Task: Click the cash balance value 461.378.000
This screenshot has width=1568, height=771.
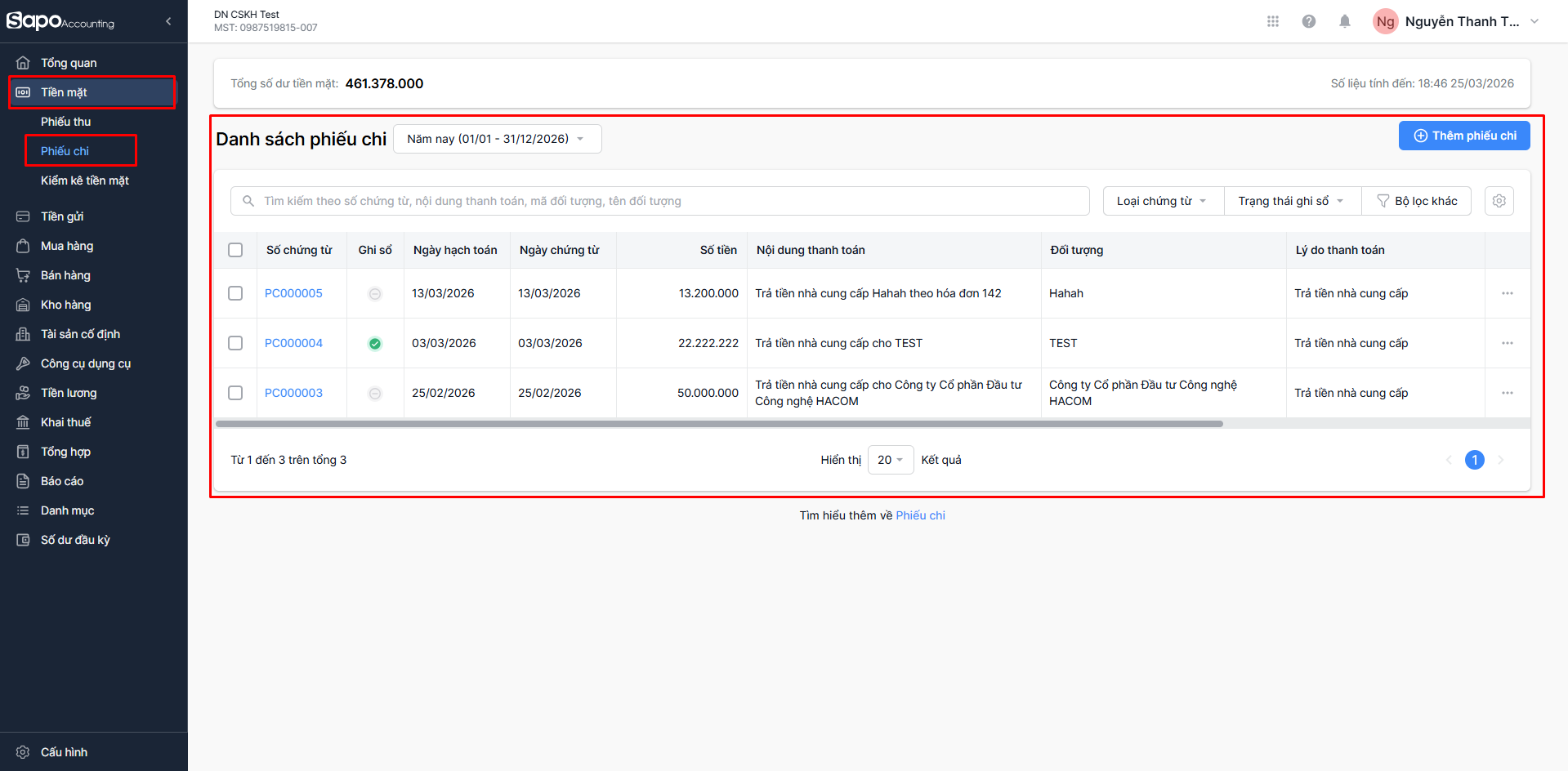Action: click(x=384, y=83)
